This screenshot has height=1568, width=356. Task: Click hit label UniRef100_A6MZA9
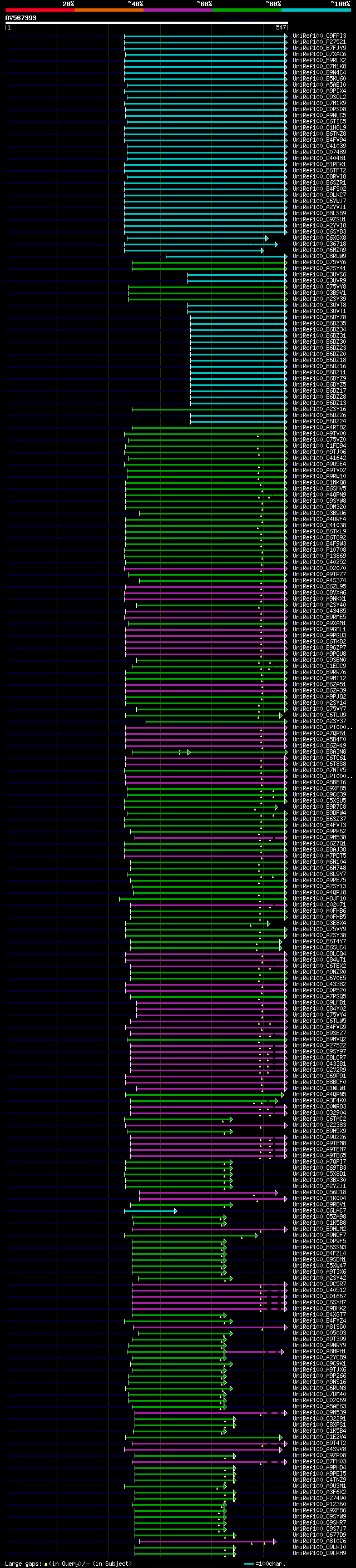coord(319,250)
